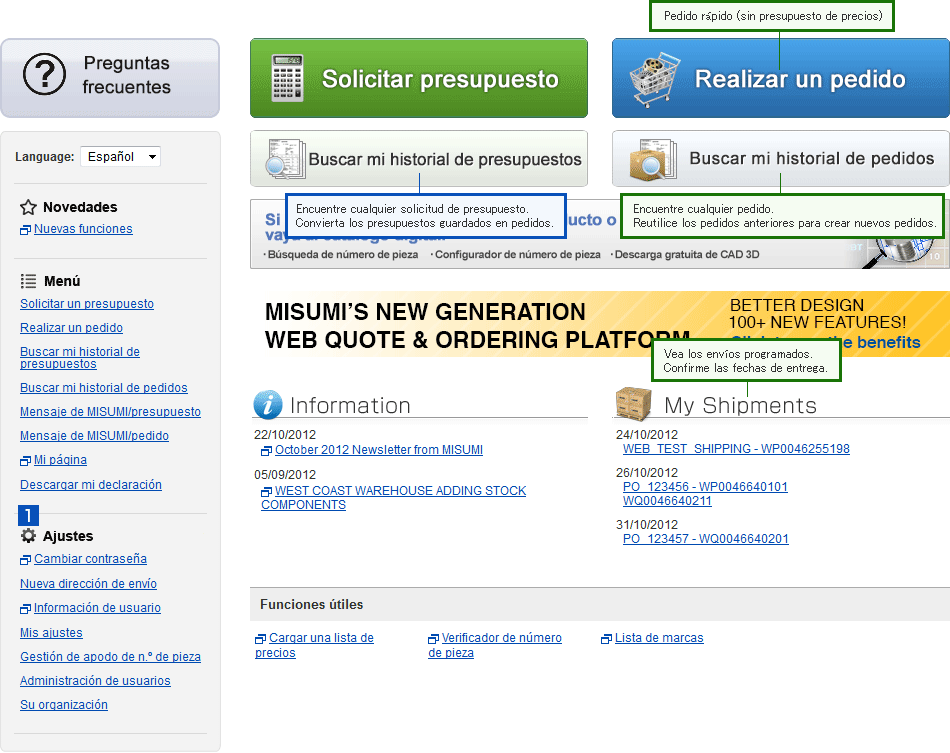The image size is (950, 753).
Task: Click the new-window icon beside Información de usuario
Action: (25, 609)
